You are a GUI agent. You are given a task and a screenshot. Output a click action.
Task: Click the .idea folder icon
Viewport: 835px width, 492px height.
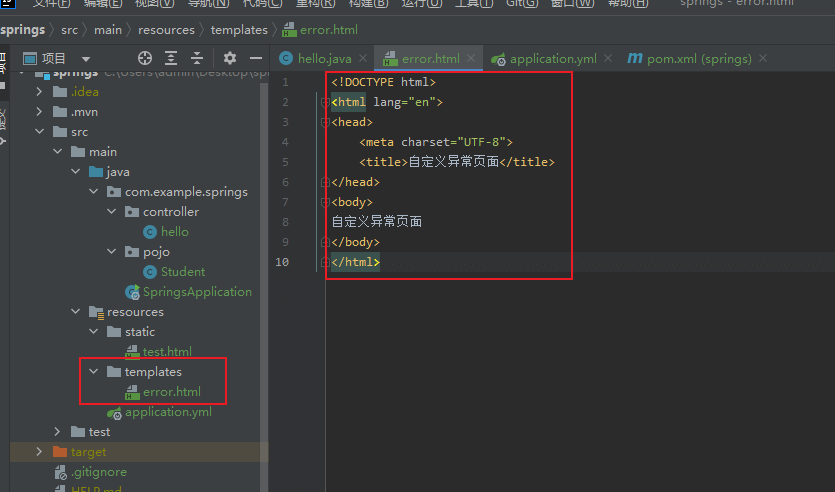60,92
